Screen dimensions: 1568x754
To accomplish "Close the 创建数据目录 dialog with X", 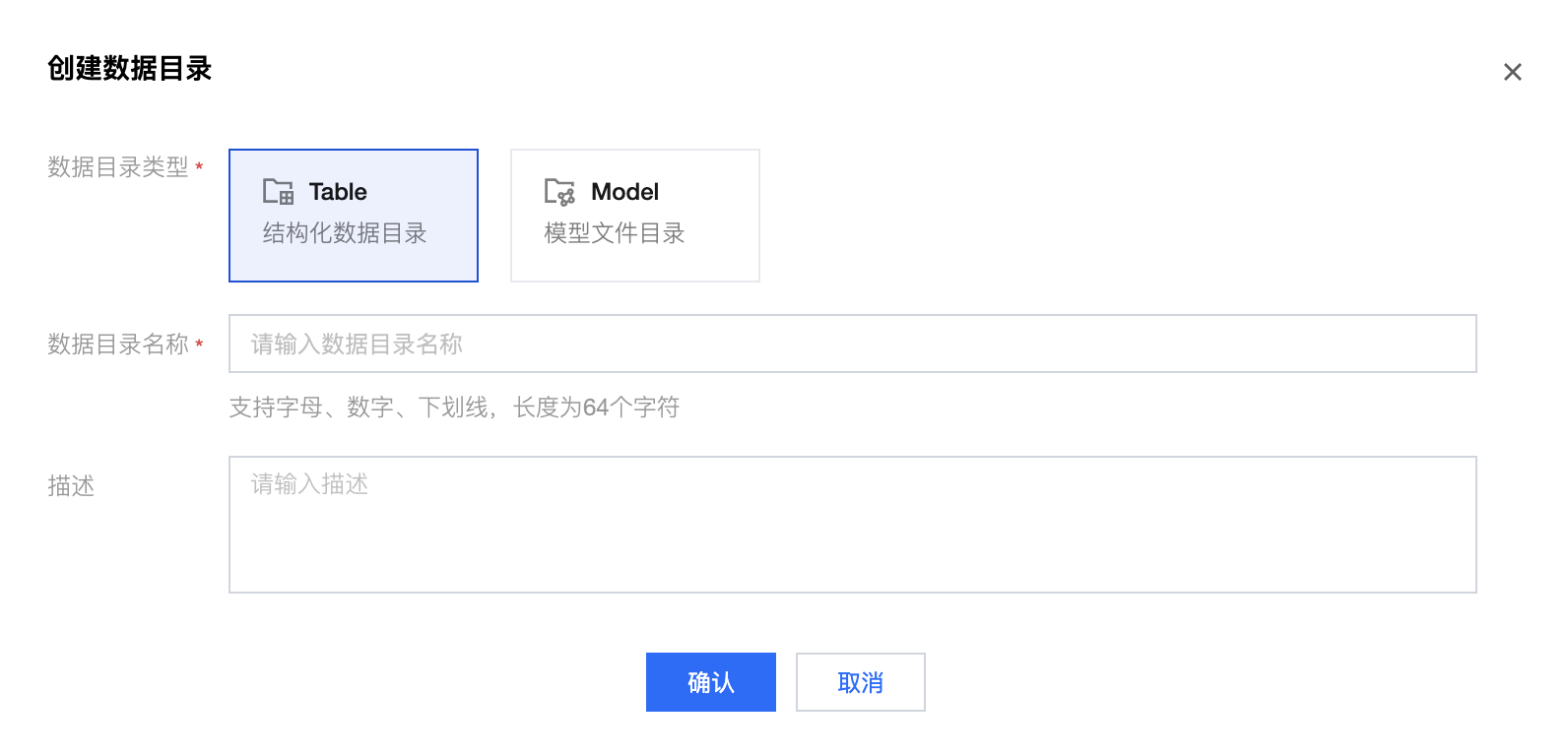I will 1512,72.
